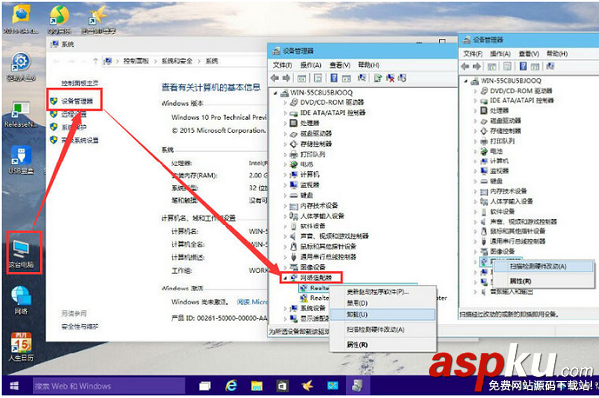This screenshot has width=599, height=398.
Task: Select 通用串行总线控制器 in middle Device Manager
Action: 328,257
